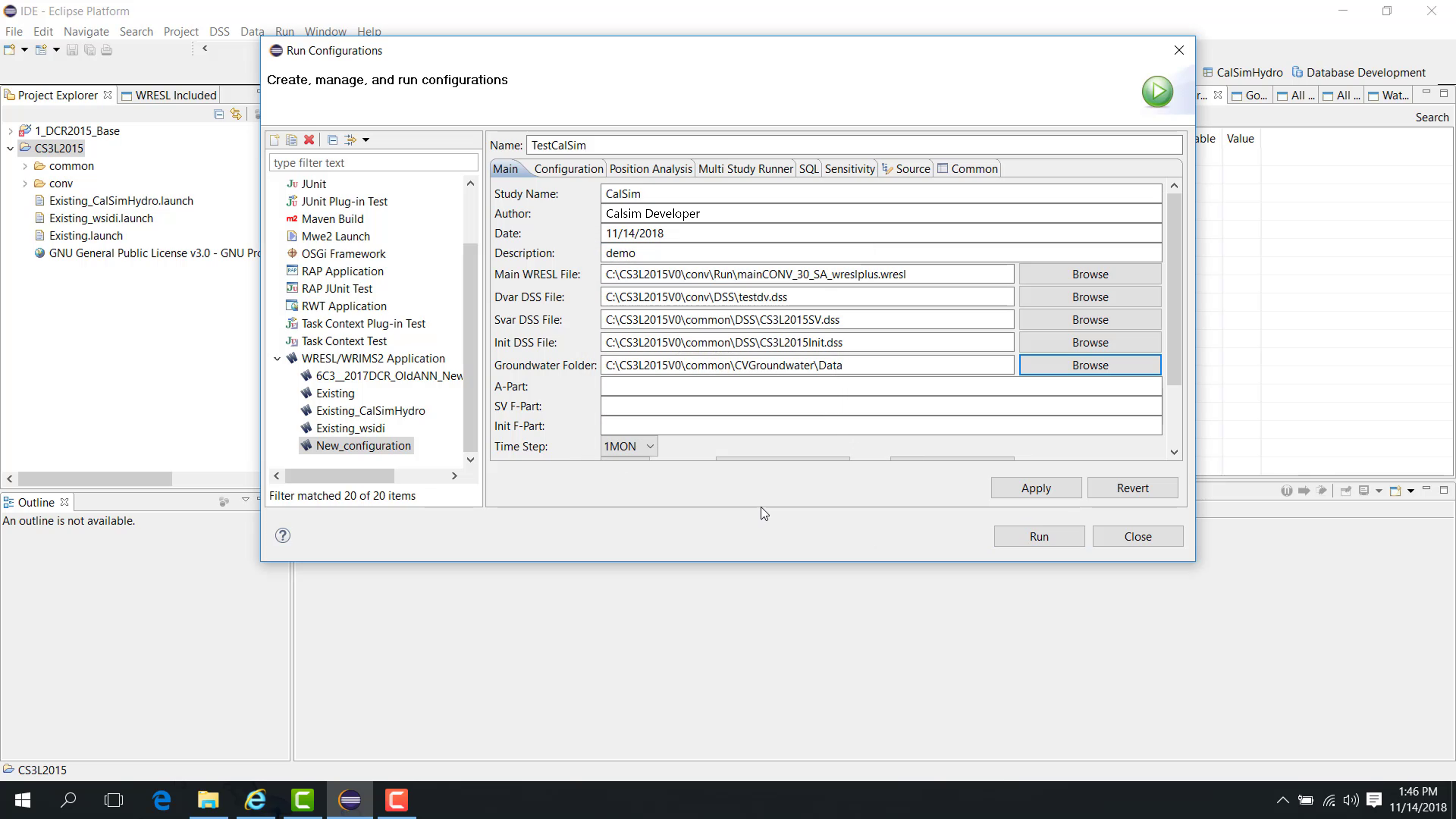Screen dimensions: 1456x819
Task: Open the Sensitivity tab
Action: pyautogui.click(x=849, y=168)
